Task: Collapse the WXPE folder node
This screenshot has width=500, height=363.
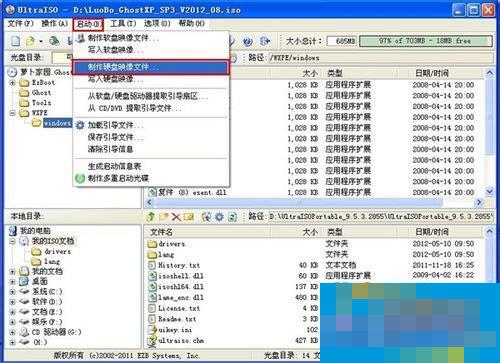Action: tap(13, 113)
